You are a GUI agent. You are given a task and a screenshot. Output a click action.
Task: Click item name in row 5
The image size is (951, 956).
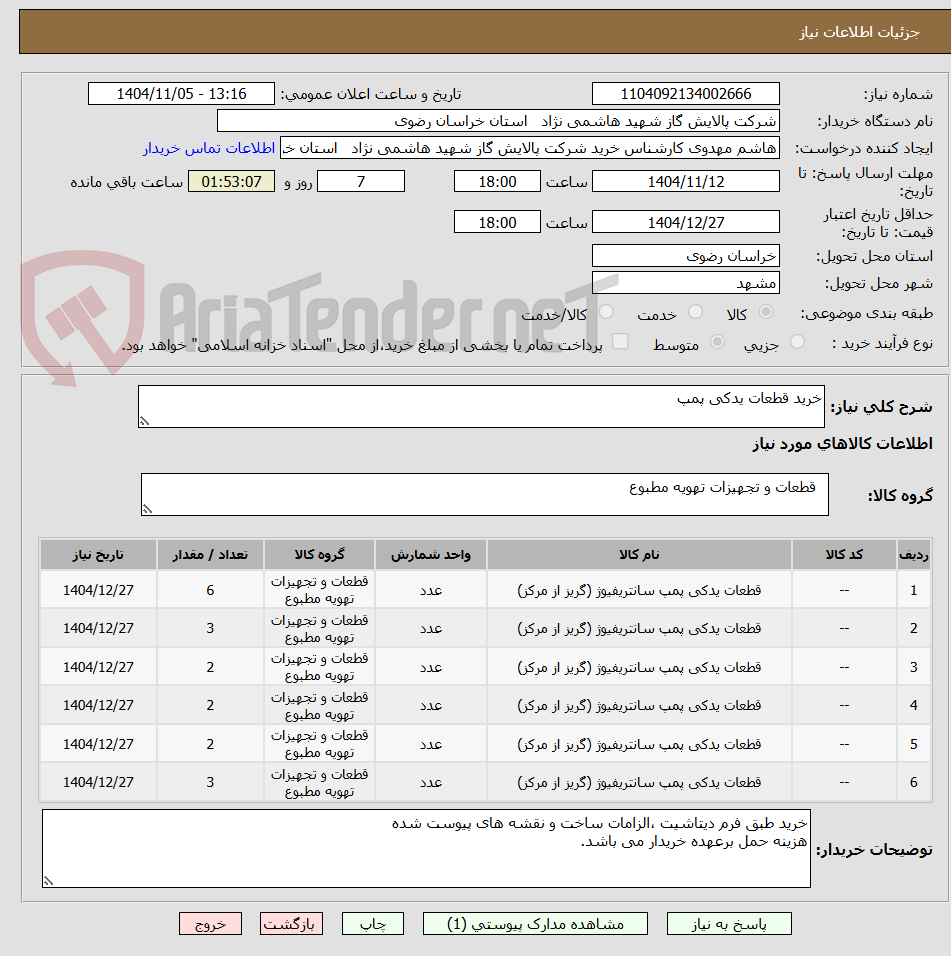point(639,744)
